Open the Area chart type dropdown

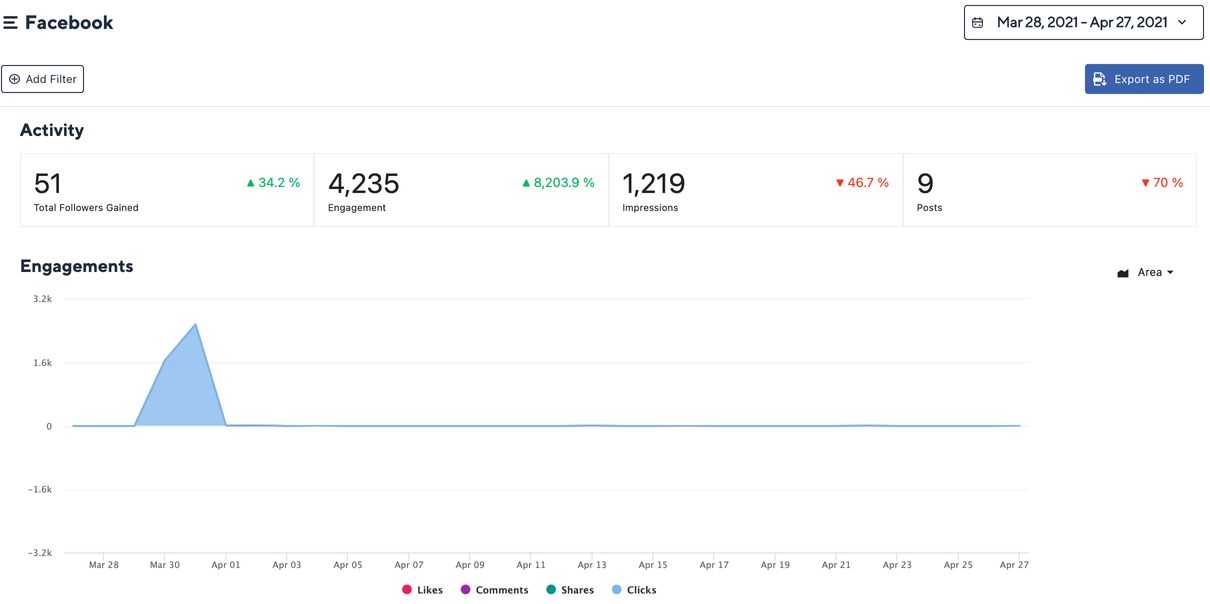(x=1150, y=271)
